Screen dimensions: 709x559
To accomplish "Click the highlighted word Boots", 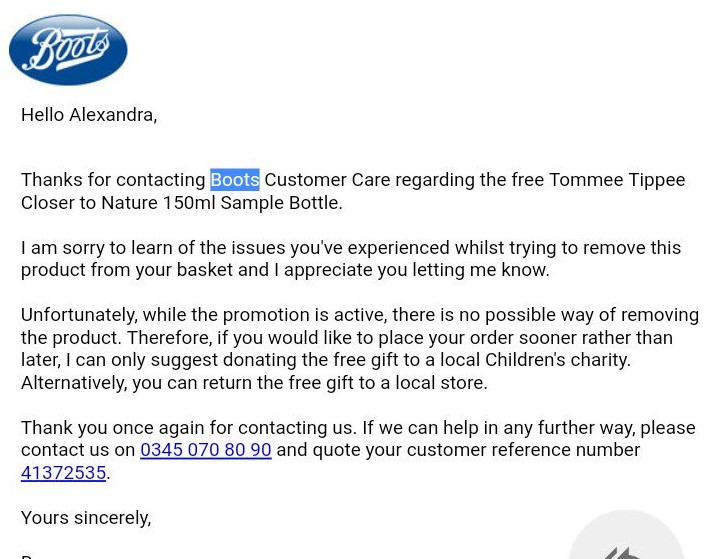I will coord(234,180).
